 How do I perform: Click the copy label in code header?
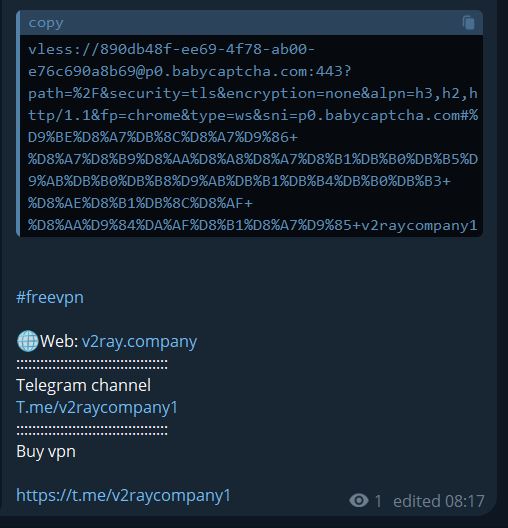(x=46, y=23)
